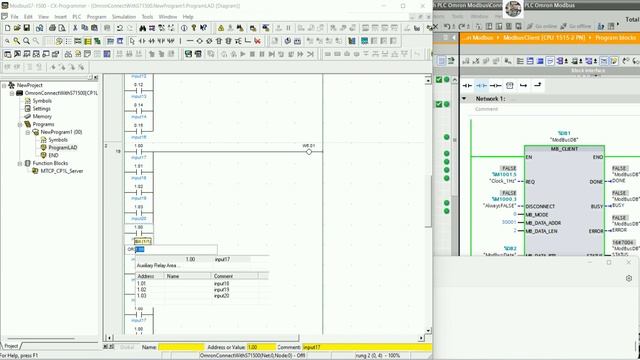This screenshot has width=640, height=360.
Task: Toggle first green checkbox in TIA sidebar
Action: click(x=439, y=80)
